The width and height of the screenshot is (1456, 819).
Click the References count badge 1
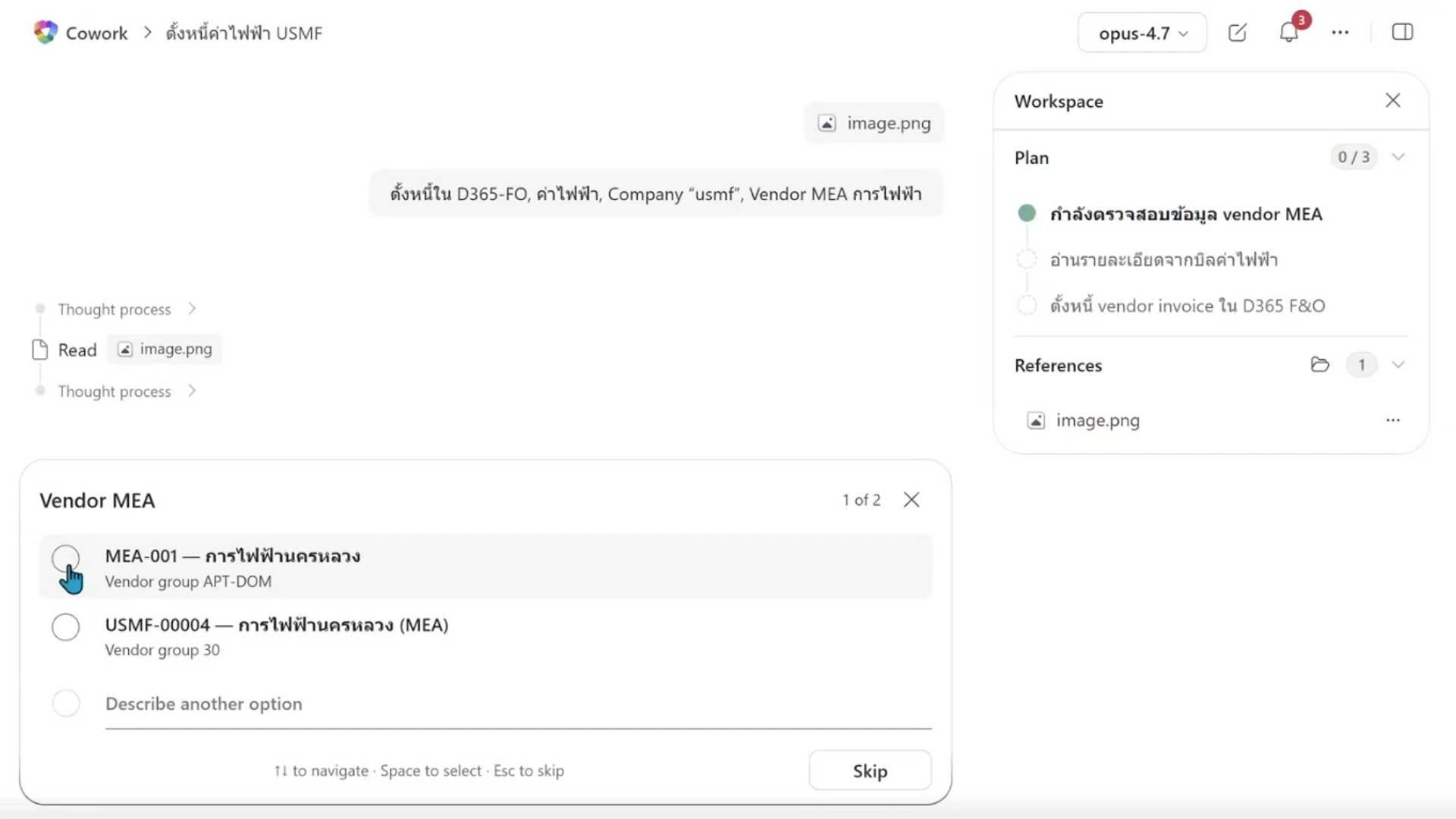click(x=1362, y=365)
